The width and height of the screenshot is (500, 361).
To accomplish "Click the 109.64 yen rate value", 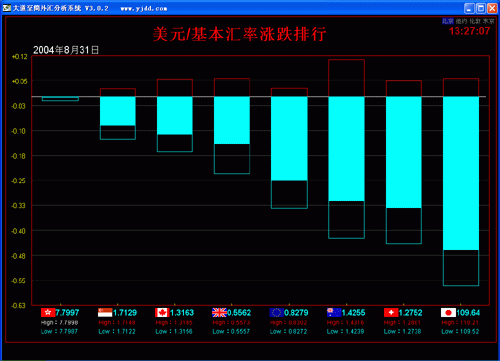I will pos(468,313).
